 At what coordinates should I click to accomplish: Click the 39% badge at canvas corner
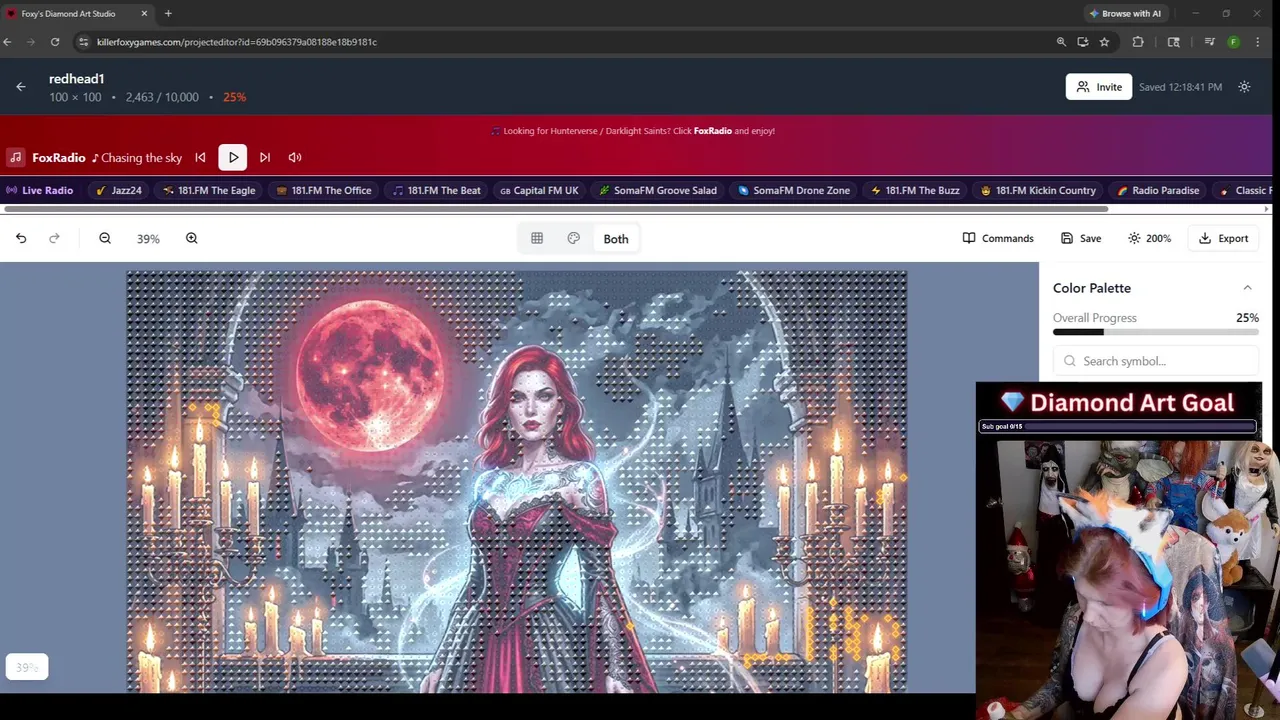[x=27, y=667]
